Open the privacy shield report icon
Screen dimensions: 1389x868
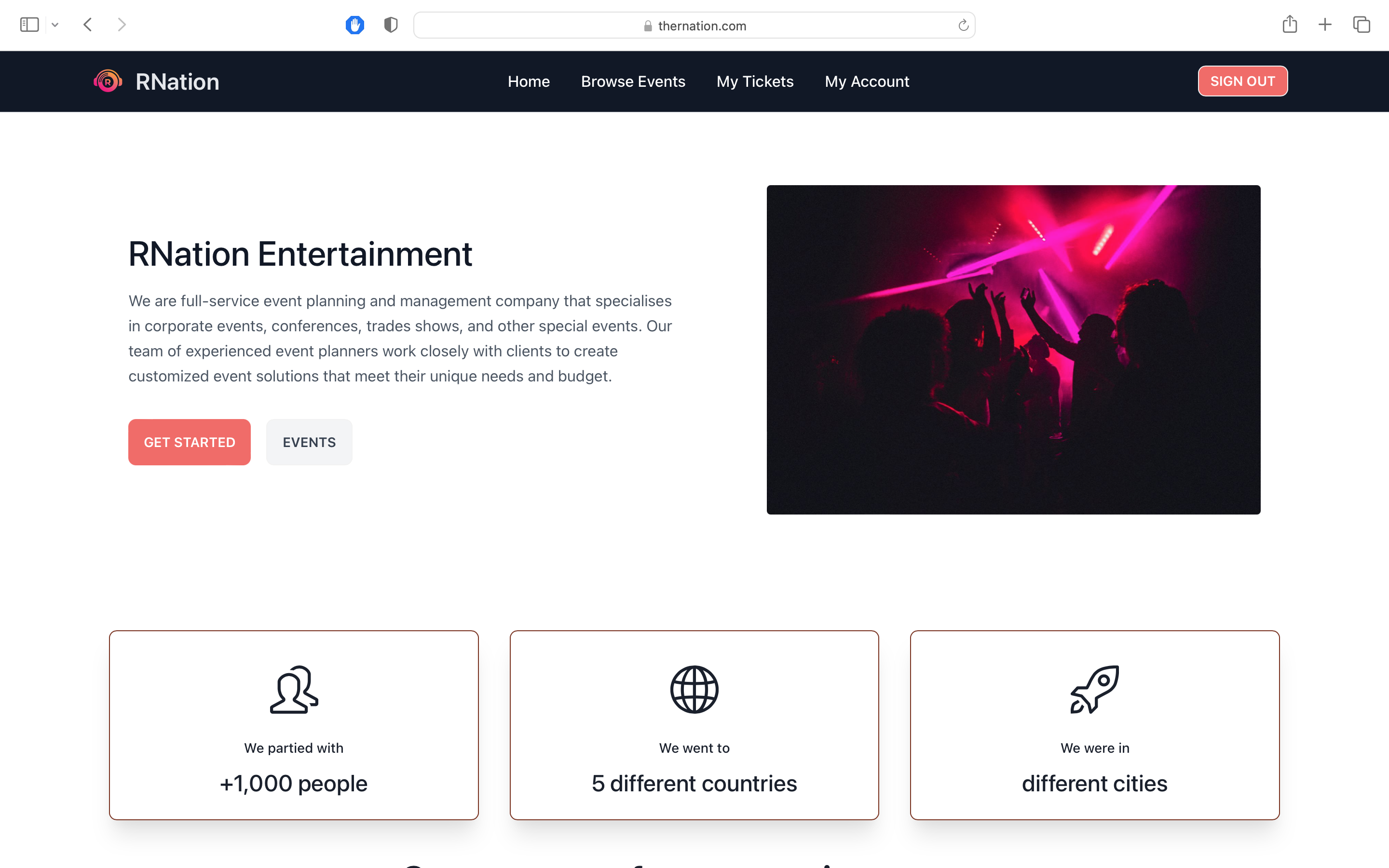click(391, 25)
